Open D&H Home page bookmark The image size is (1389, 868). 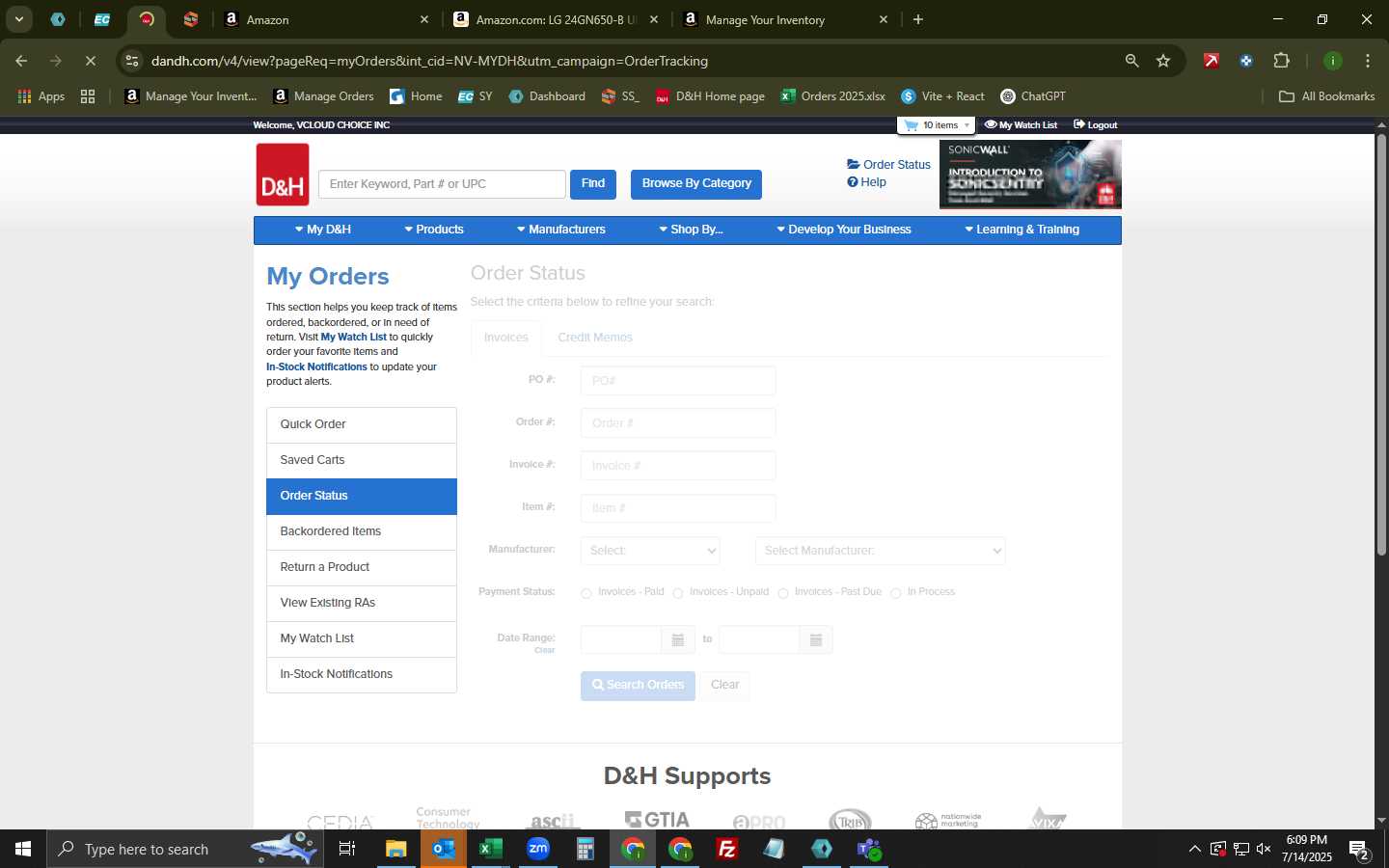[710, 96]
